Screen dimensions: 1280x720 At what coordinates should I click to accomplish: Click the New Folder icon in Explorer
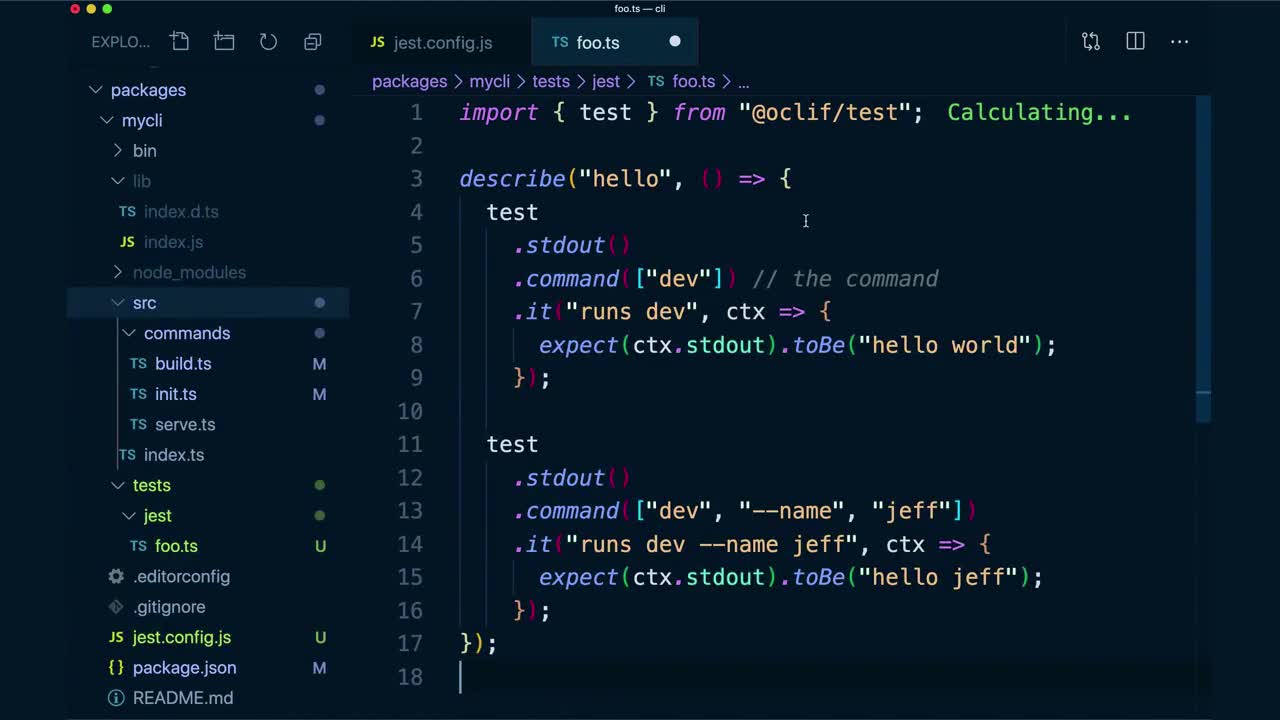tap(224, 42)
